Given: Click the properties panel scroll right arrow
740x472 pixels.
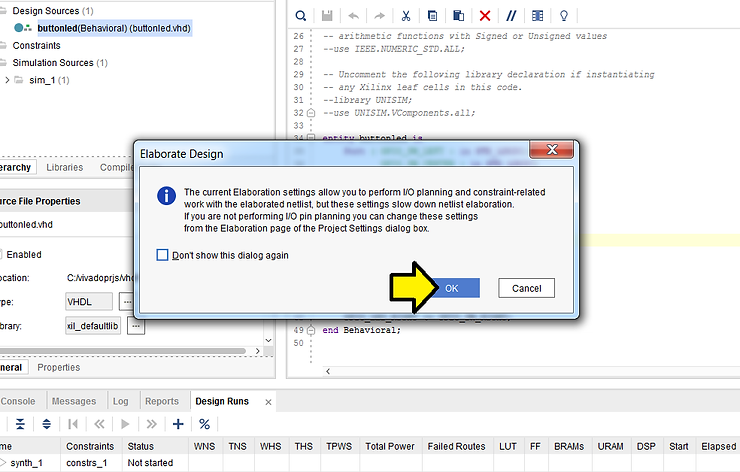Looking at the screenshot, I should point(257,351).
